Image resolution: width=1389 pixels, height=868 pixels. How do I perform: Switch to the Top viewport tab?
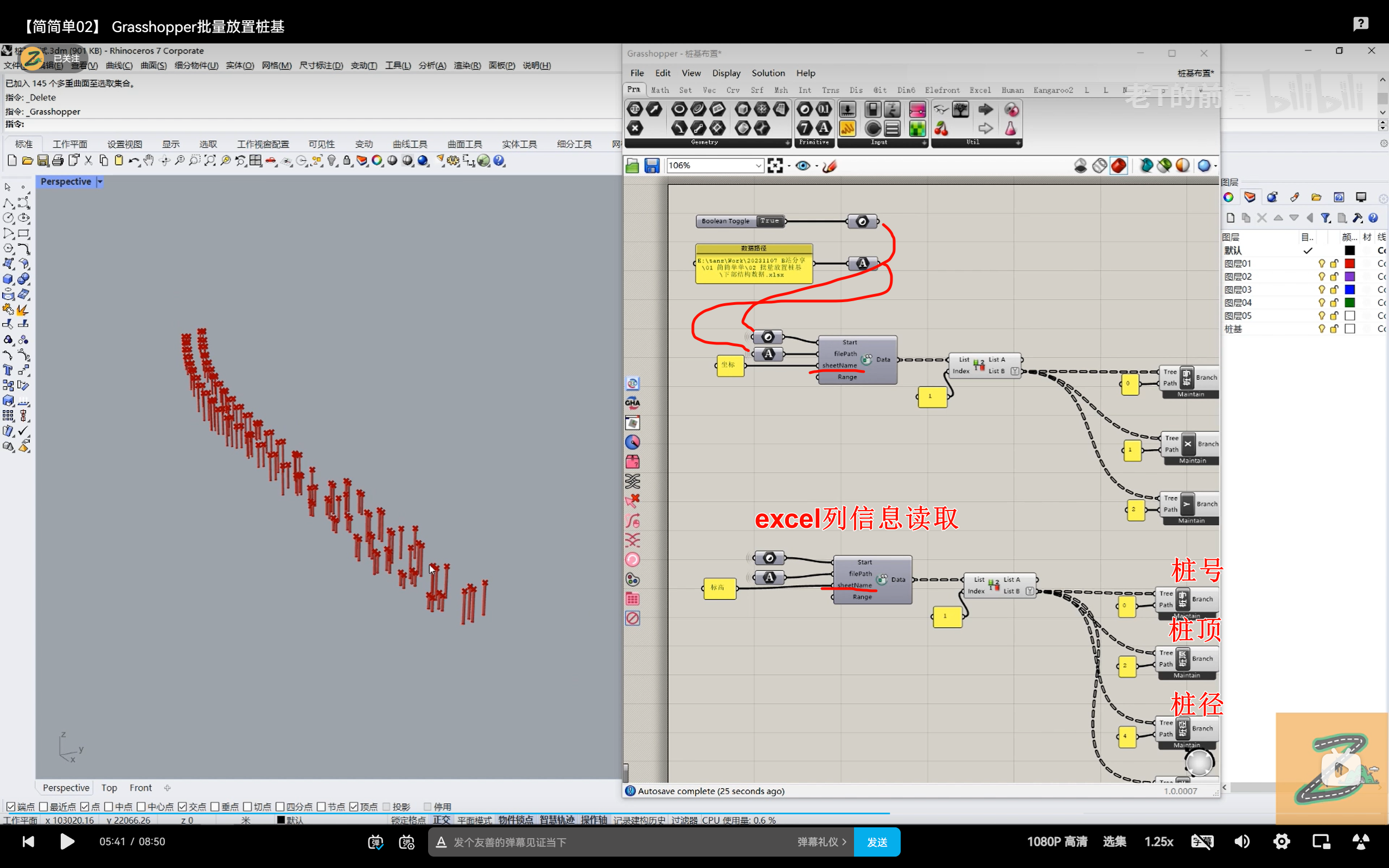click(109, 788)
